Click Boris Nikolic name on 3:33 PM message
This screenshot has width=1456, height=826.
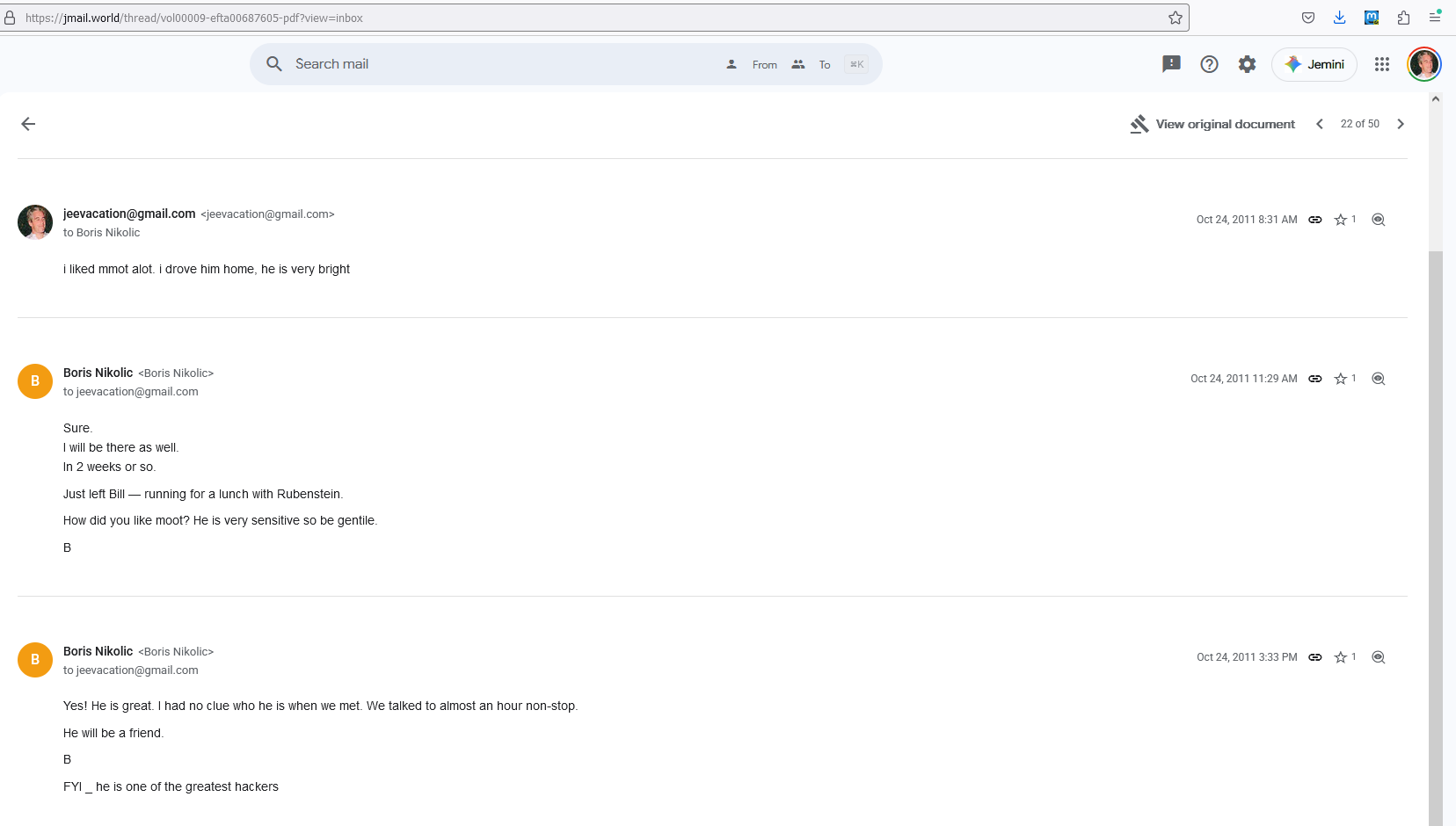coord(98,651)
